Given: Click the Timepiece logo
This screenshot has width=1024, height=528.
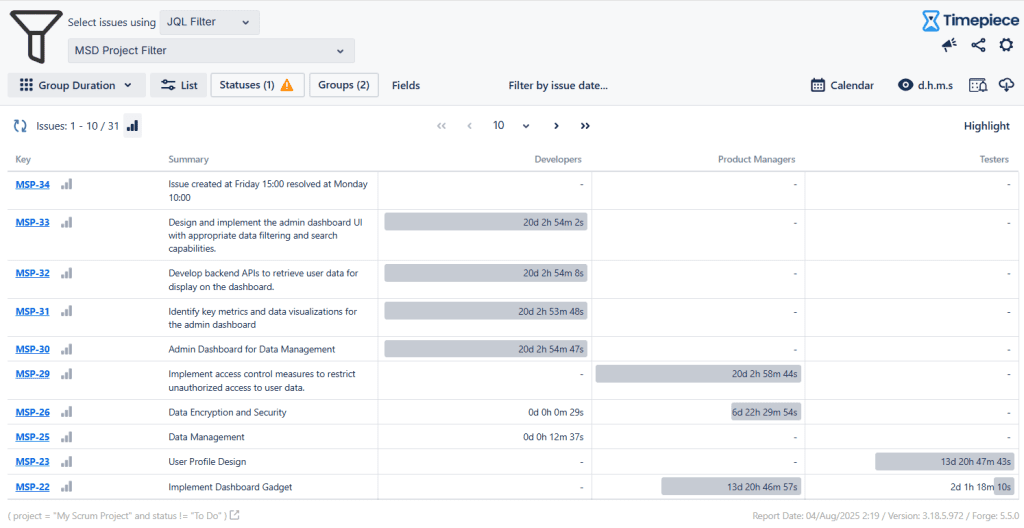Looking at the screenshot, I should pos(970,21).
